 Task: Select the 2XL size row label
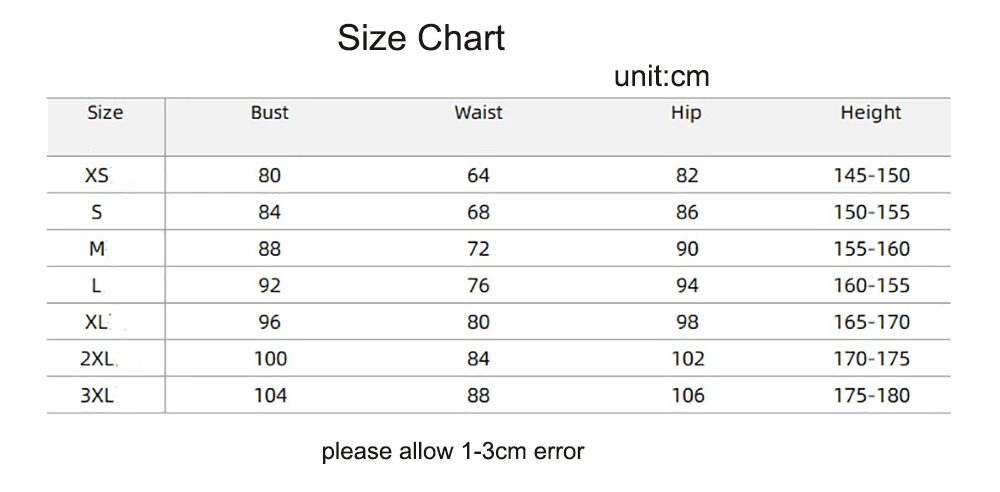pos(97,358)
